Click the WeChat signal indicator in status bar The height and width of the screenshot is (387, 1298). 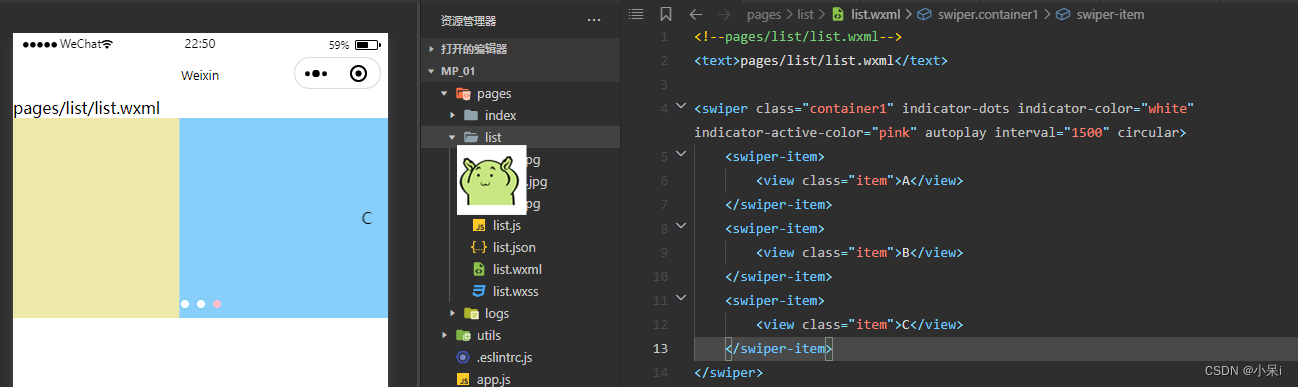point(68,45)
